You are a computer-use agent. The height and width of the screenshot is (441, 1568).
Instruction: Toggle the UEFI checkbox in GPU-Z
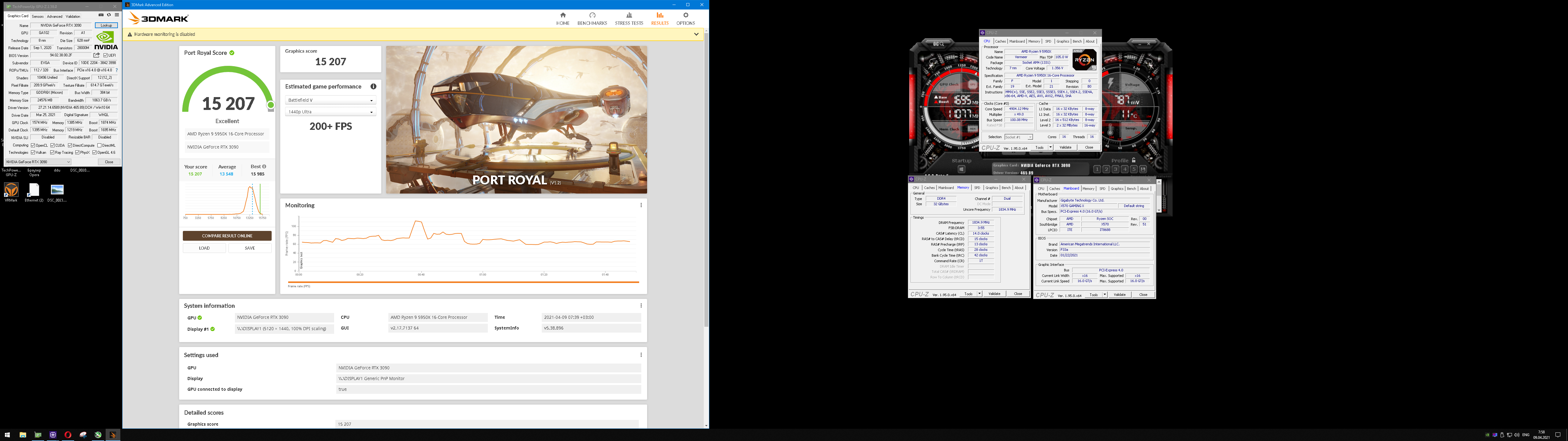click(105, 55)
